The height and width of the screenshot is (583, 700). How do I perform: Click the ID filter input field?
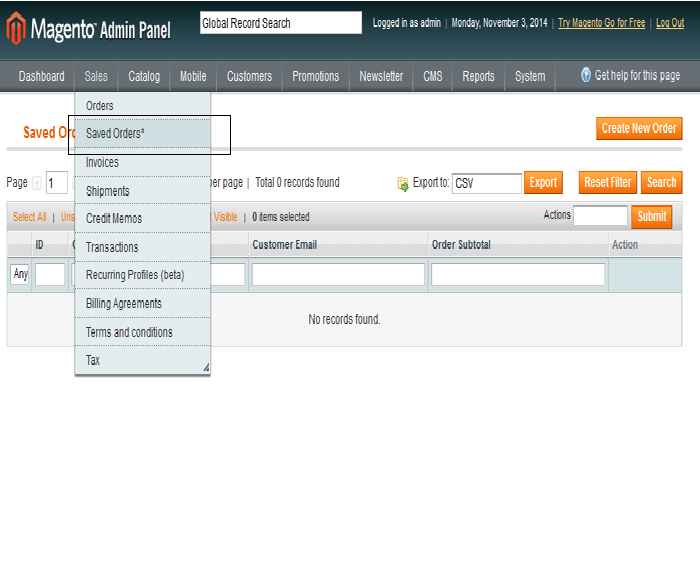point(50,274)
